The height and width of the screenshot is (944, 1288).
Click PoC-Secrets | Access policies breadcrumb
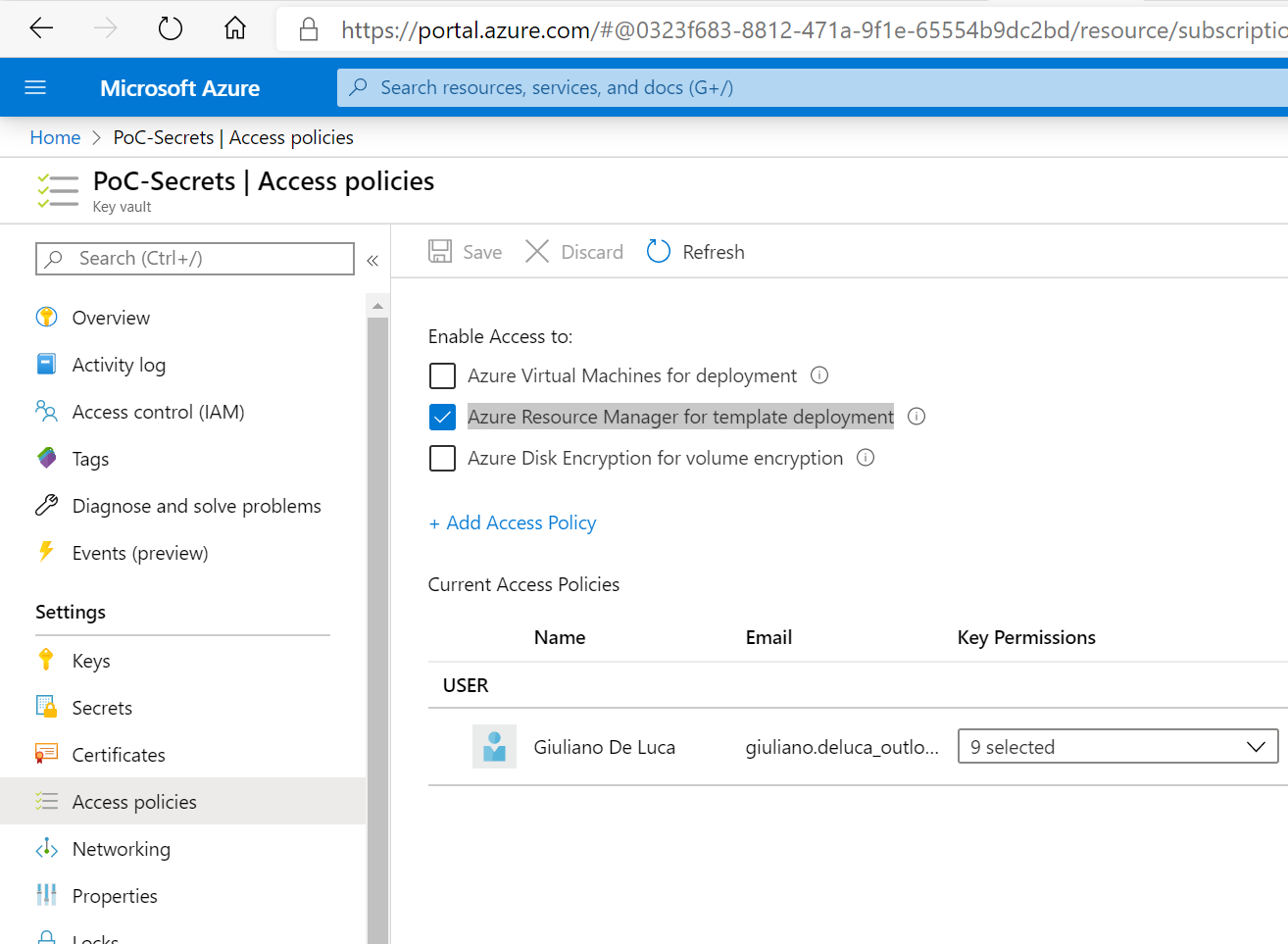[x=233, y=137]
